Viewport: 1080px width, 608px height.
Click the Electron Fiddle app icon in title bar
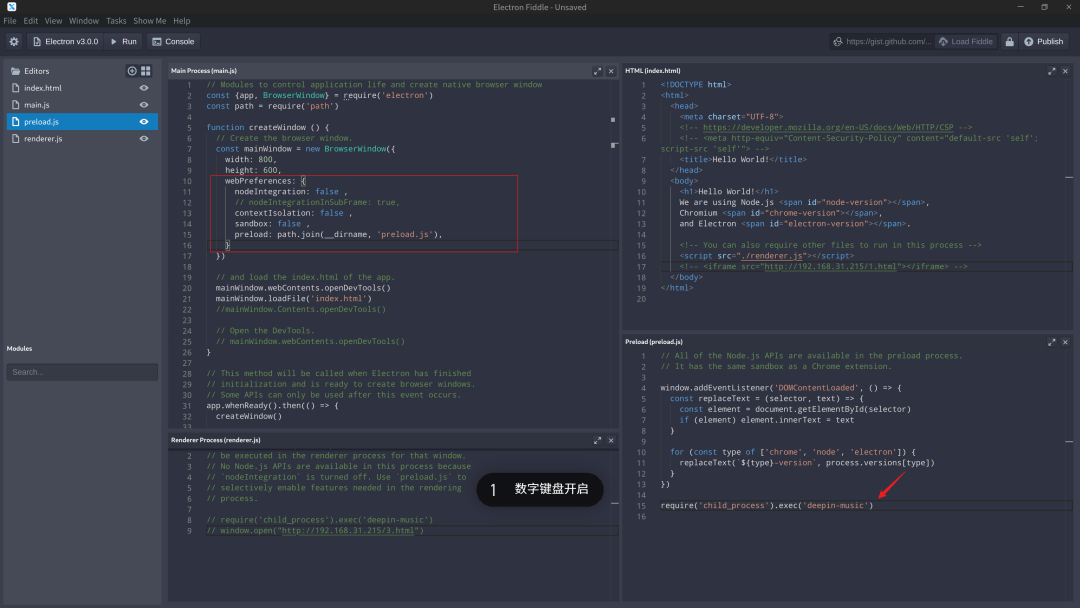point(11,7)
